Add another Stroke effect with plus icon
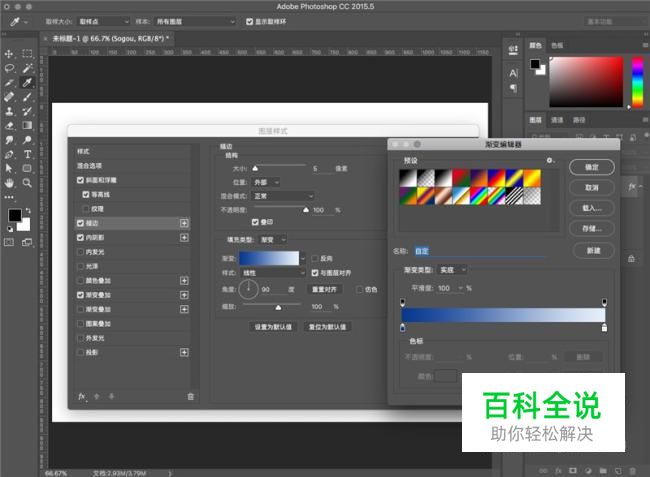The height and width of the screenshot is (477, 650). click(184, 223)
